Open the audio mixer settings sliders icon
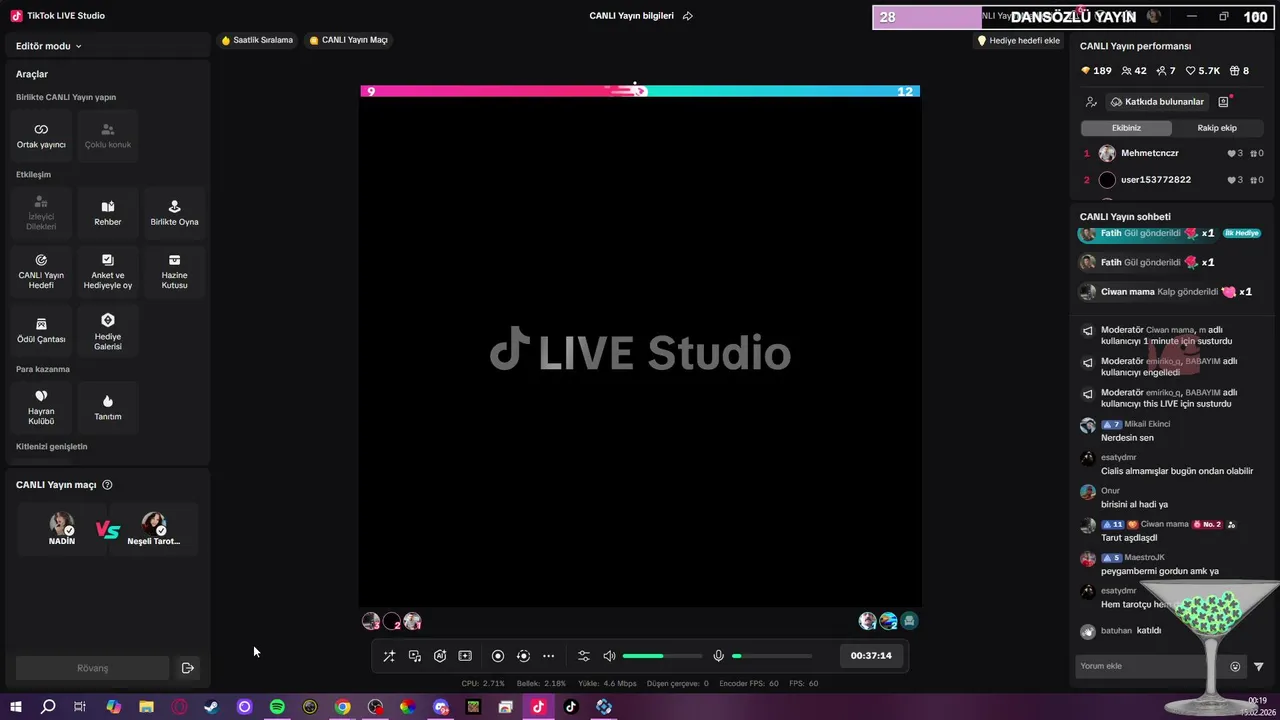Image resolution: width=1280 pixels, height=720 pixels. pyautogui.click(x=584, y=656)
